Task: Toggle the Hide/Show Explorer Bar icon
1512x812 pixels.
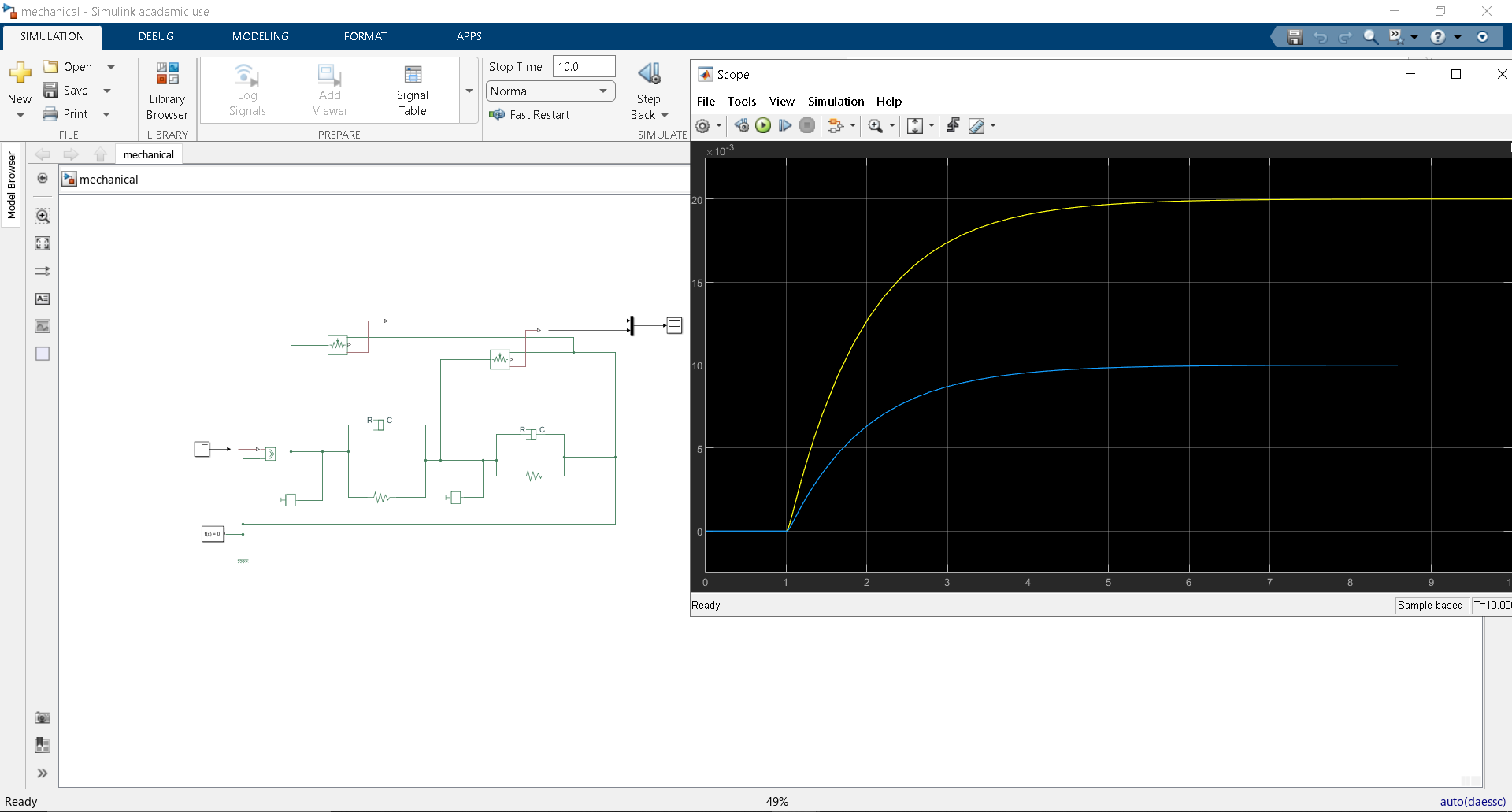Action: click(43, 179)
